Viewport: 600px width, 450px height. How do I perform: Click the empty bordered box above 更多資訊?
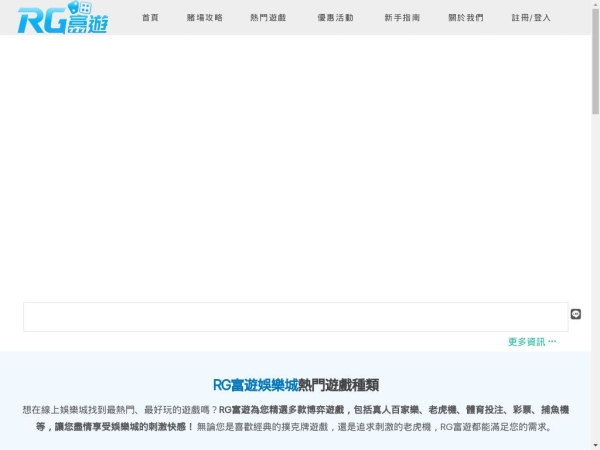click(296, 317)
